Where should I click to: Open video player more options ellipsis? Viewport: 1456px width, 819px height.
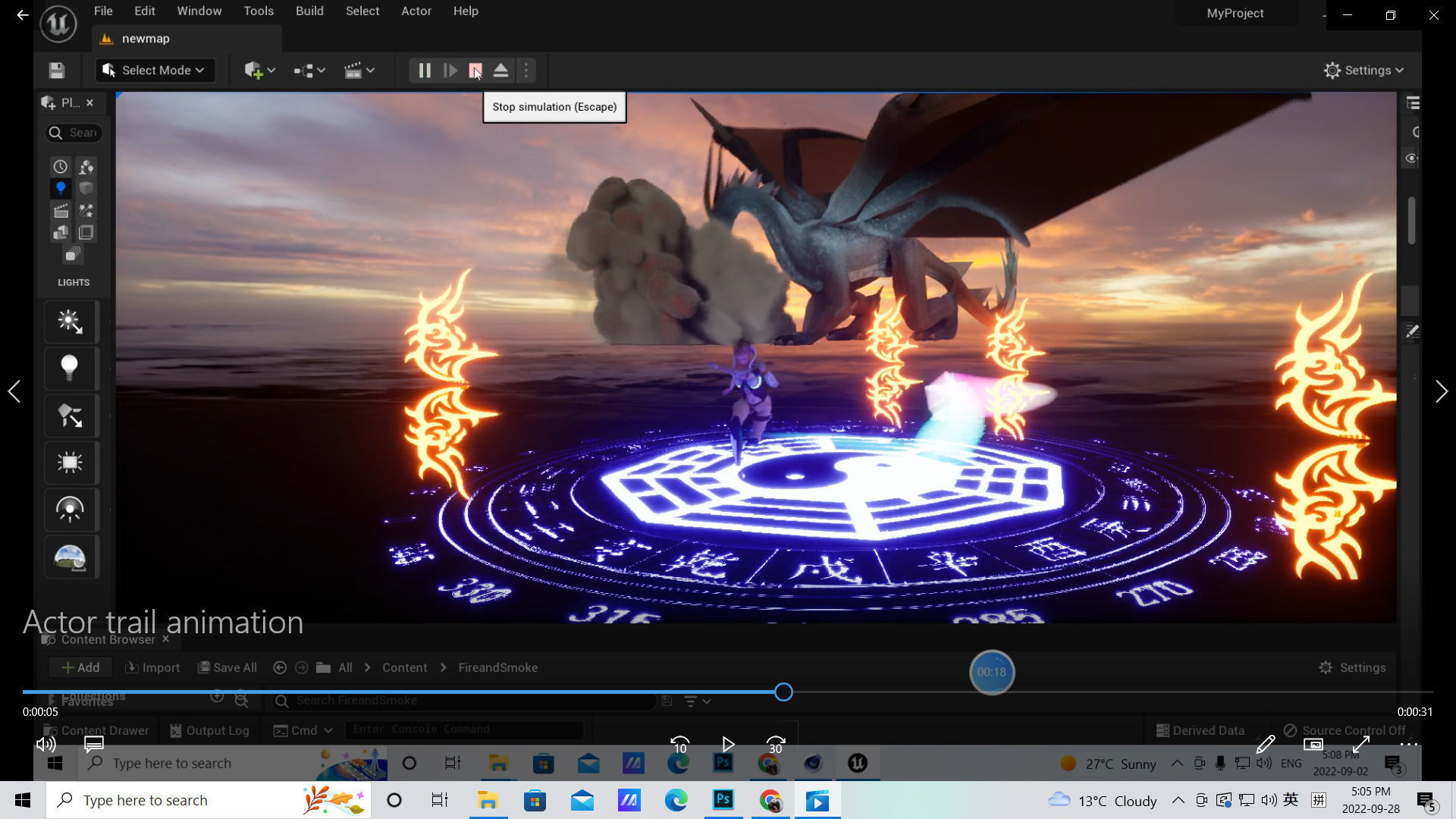click(x=1408, y=745)
